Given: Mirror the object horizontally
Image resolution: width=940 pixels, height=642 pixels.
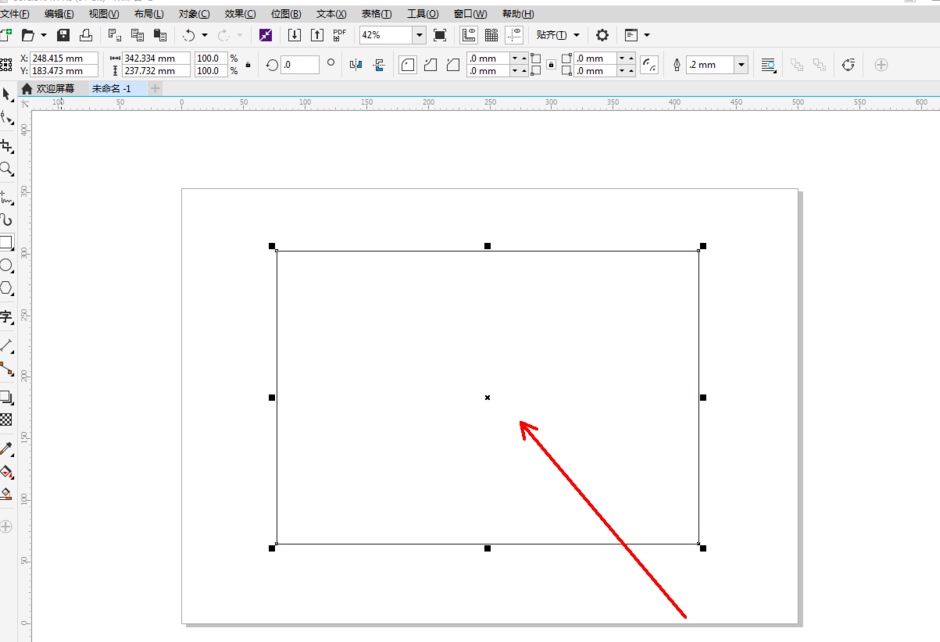Looking at the screenshot, I should tap(356, 65).
